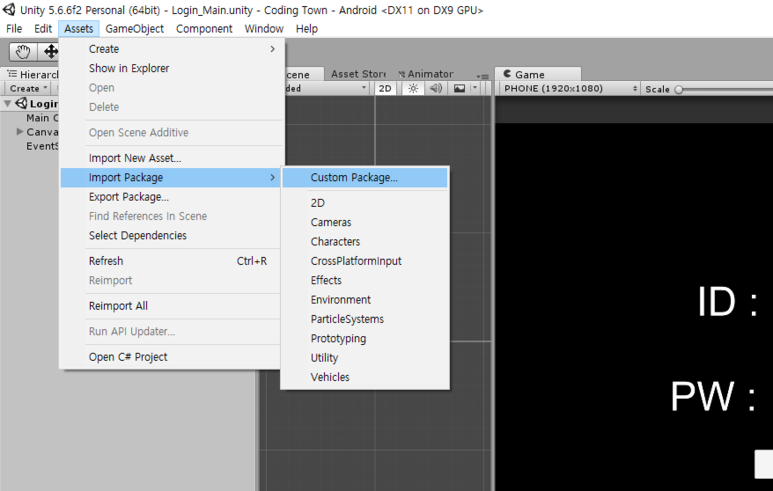Viewport: 773px width, 491px height.
Task: Open the Scene panel options menu
Action: coord(483,76)
